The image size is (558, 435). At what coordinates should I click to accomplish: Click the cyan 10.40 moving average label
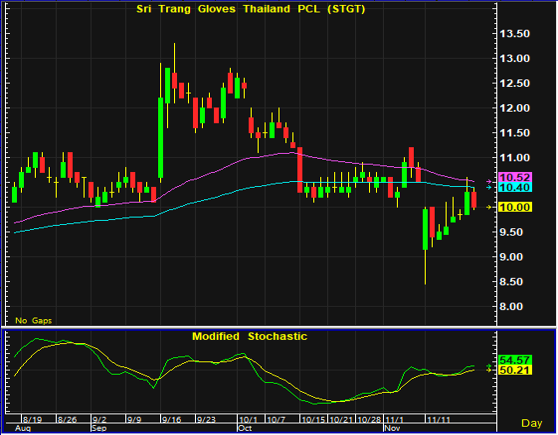click(x=515, y=187)
